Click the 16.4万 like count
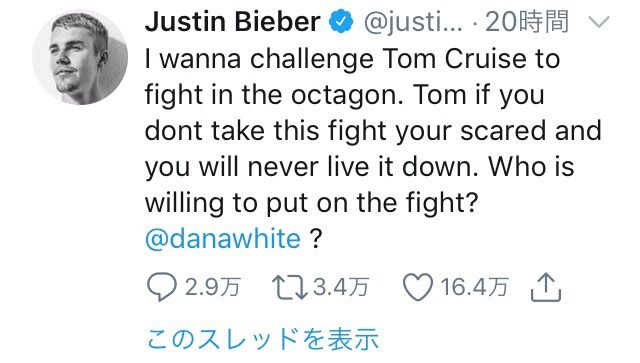Screen dimensions: 640x363 point(474,287)
